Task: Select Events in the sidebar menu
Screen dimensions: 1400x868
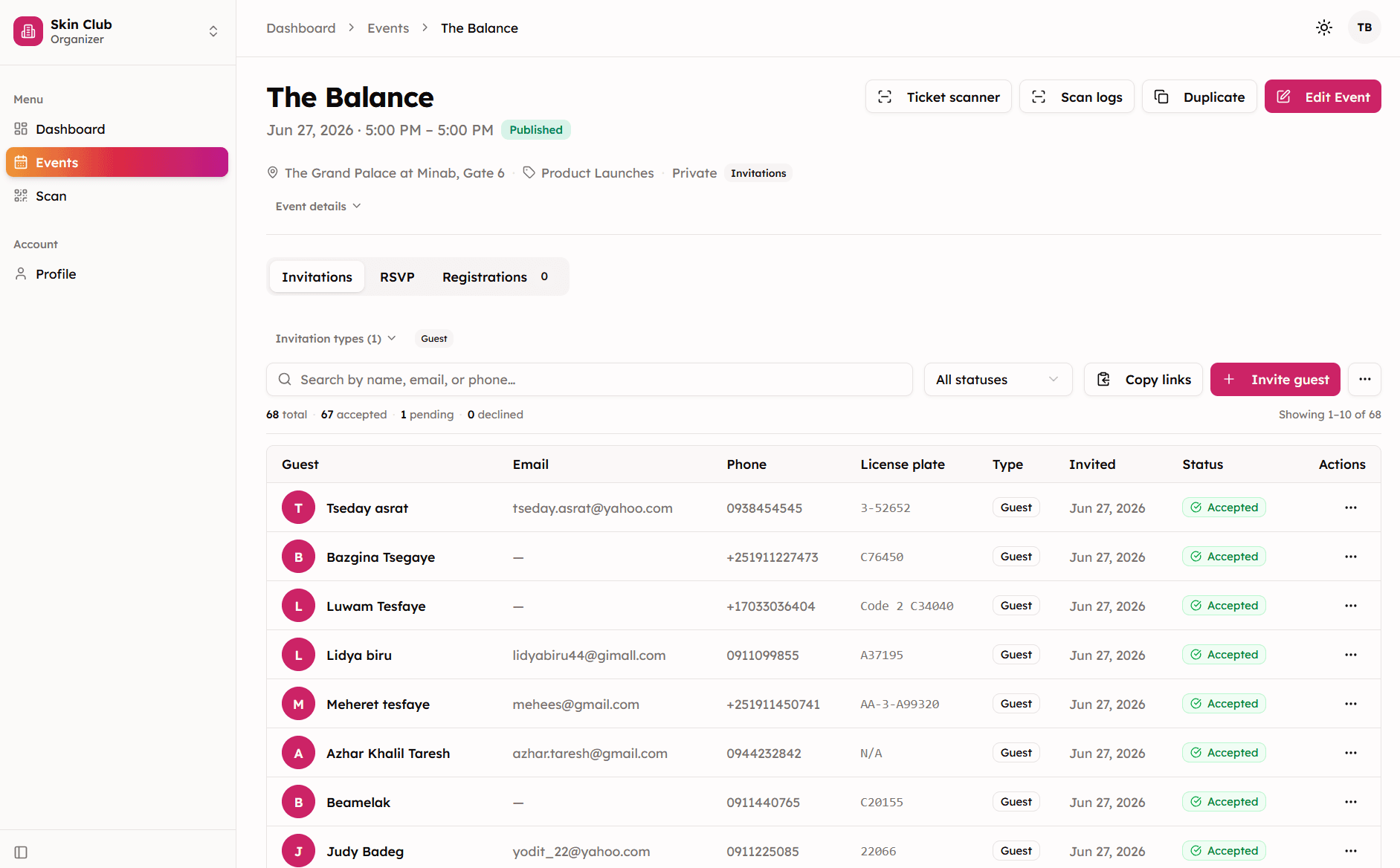Action: pos(117,163)
